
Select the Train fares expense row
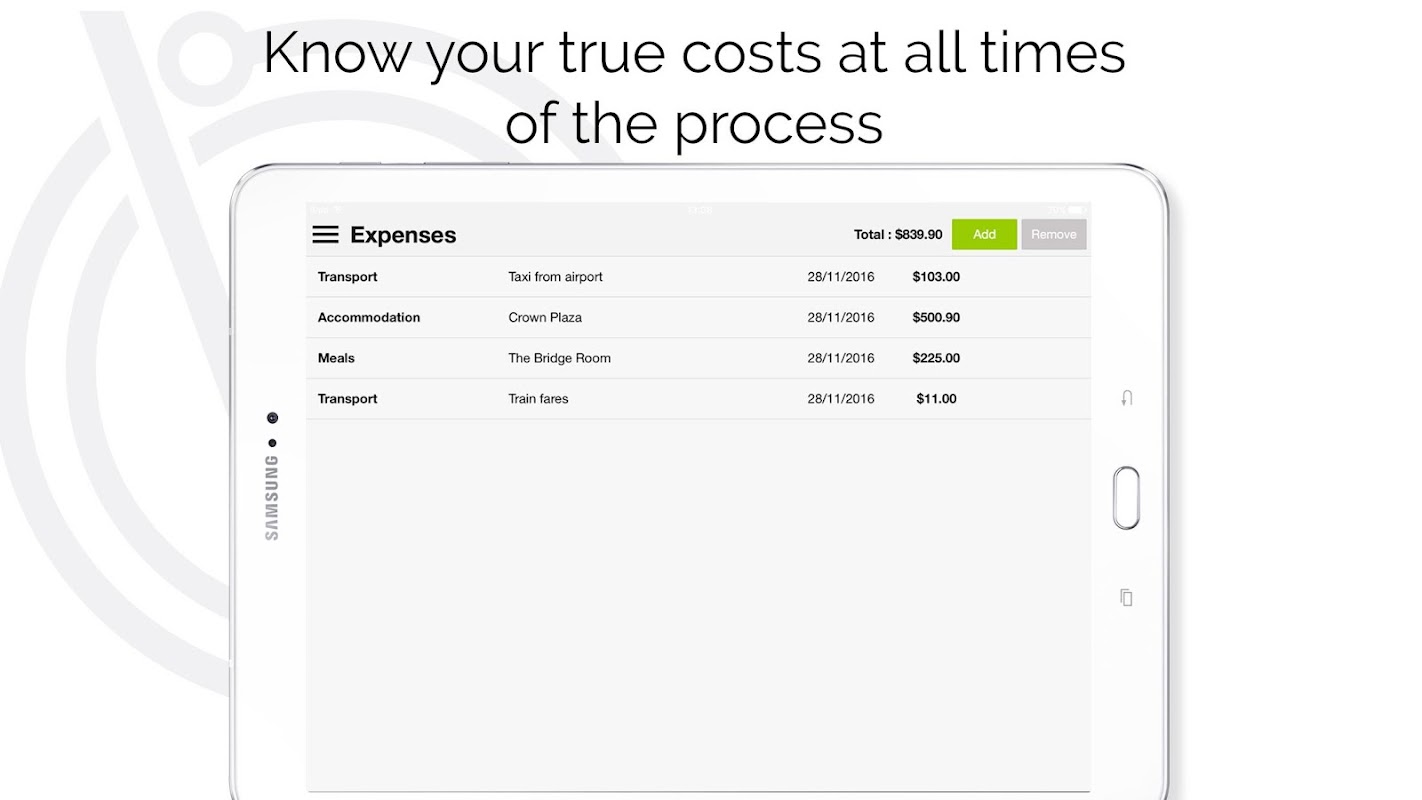click(698, 398)
